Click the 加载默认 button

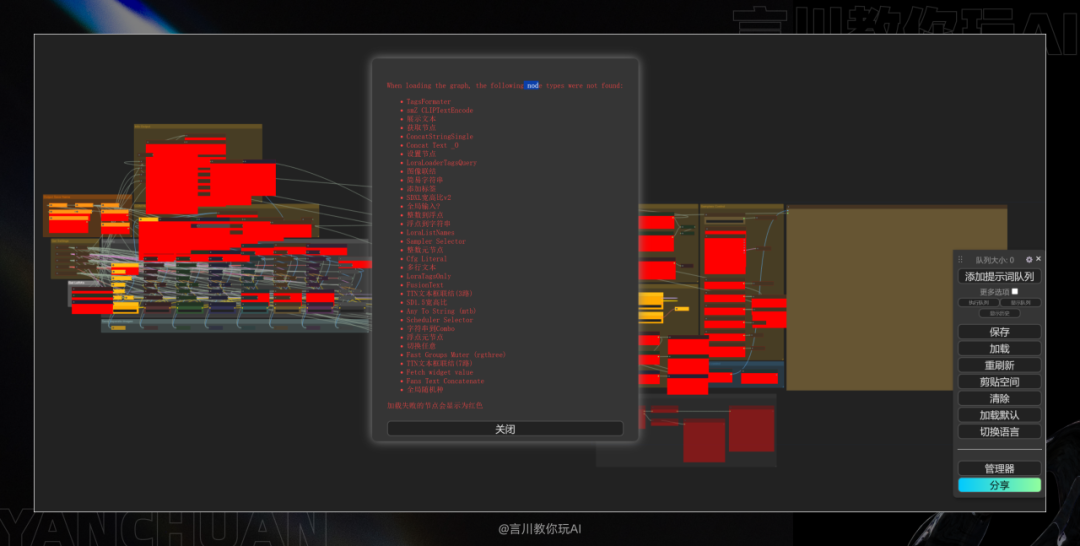pyautogui.click(x=999, y=414)
